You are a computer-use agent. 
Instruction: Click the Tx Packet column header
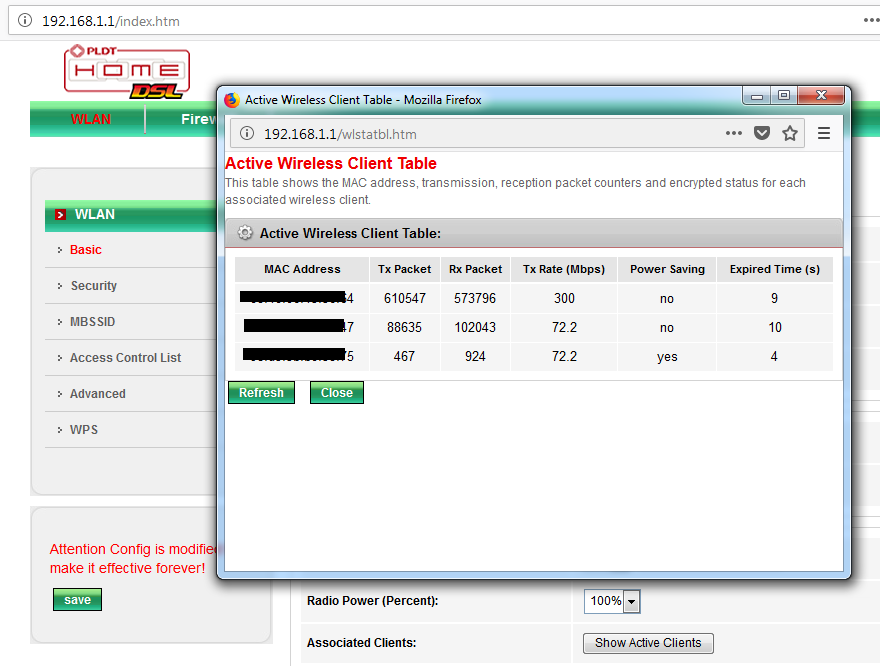[404, 269]
